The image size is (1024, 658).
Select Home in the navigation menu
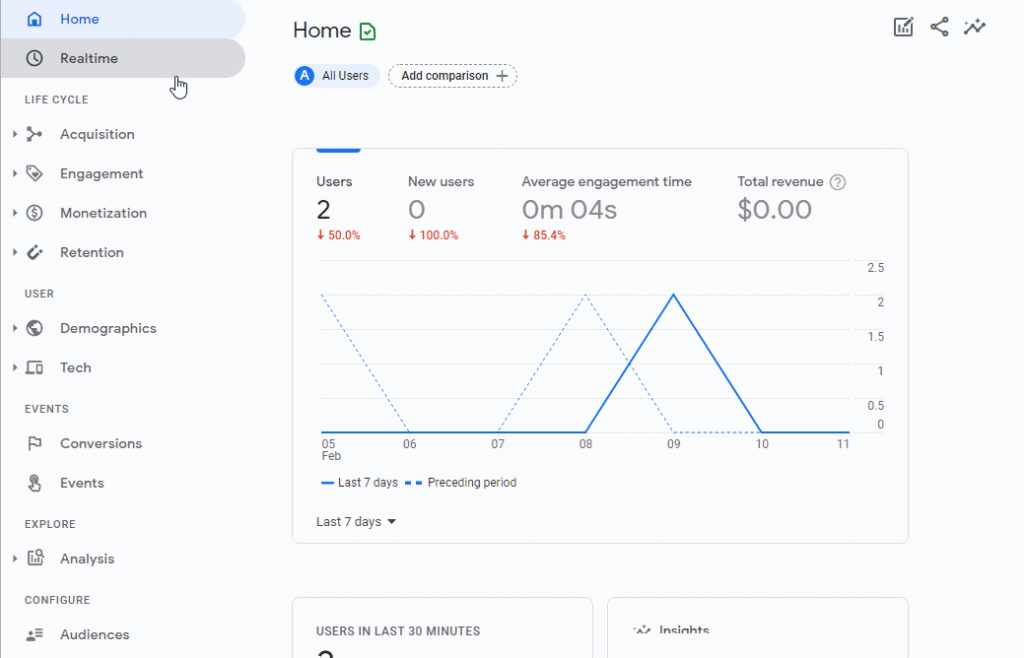click(x=79, y=18)
